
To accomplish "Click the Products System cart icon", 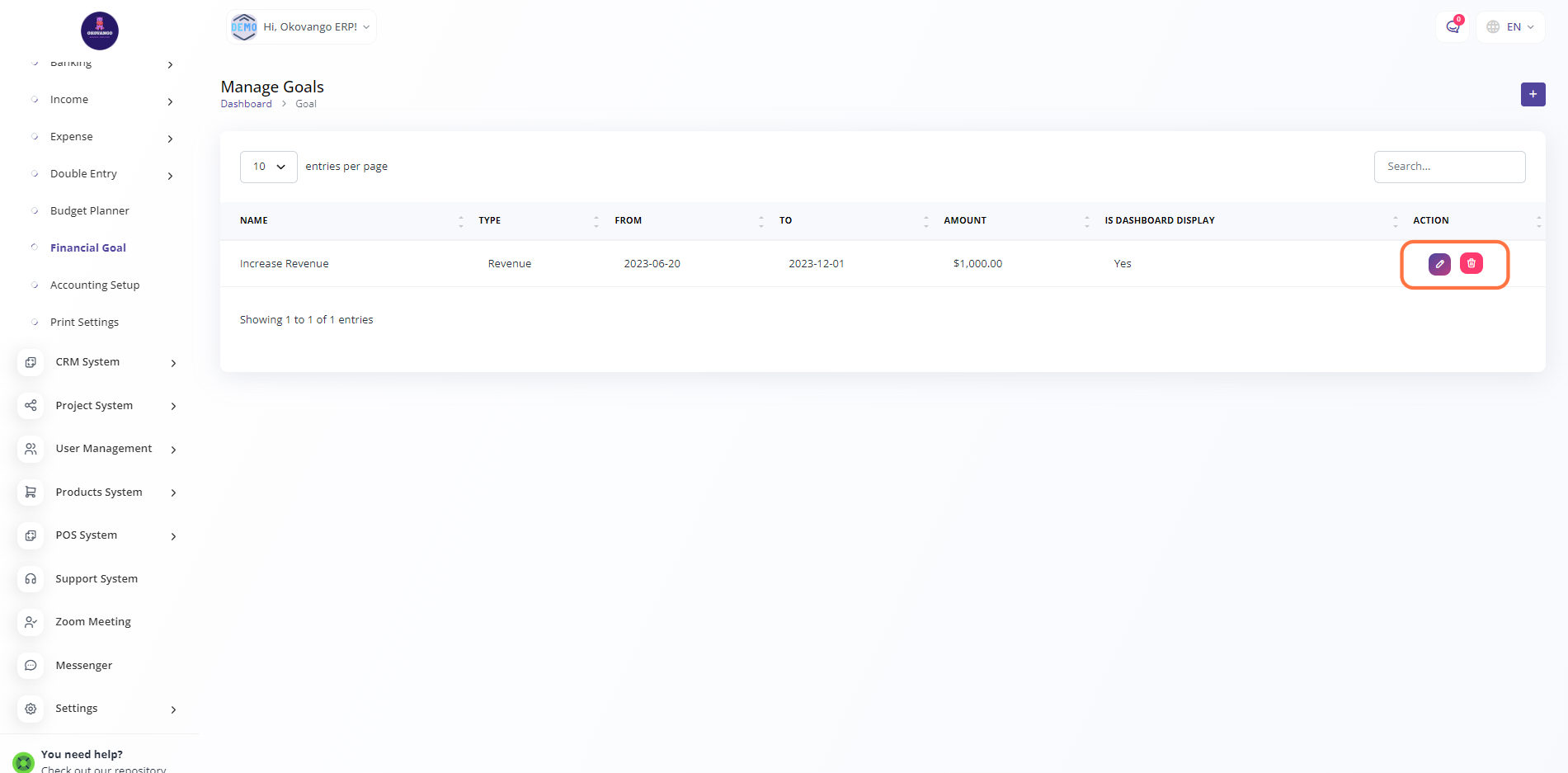I will coord(31,493).
